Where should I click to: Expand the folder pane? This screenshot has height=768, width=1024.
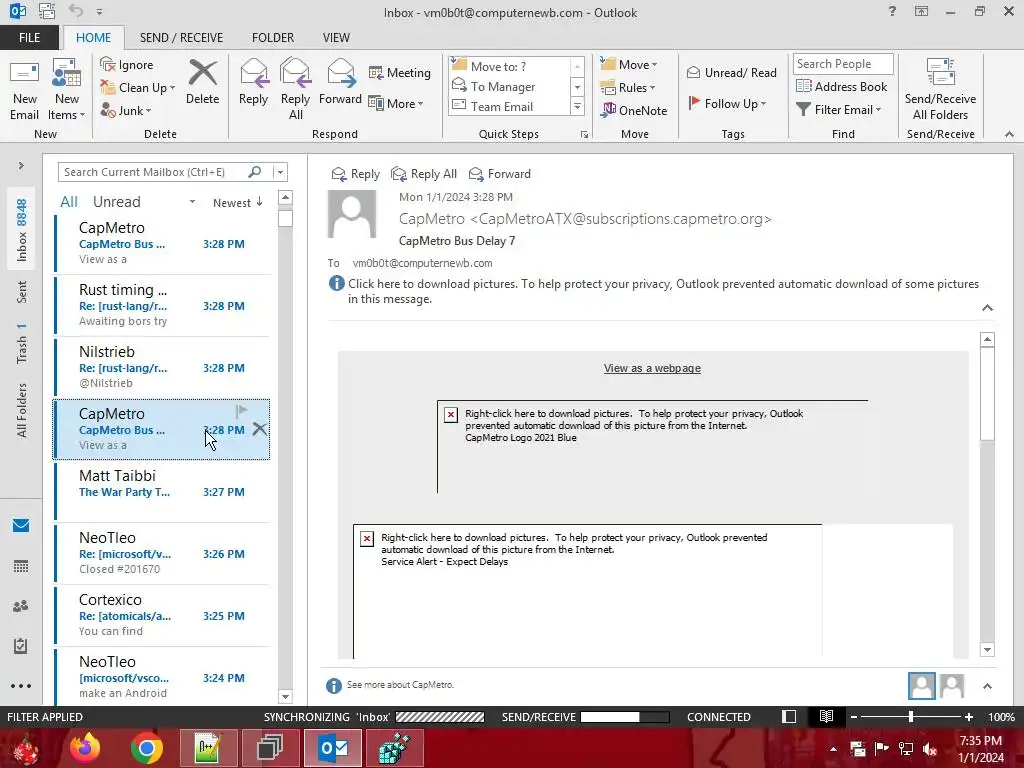point(21,166)
